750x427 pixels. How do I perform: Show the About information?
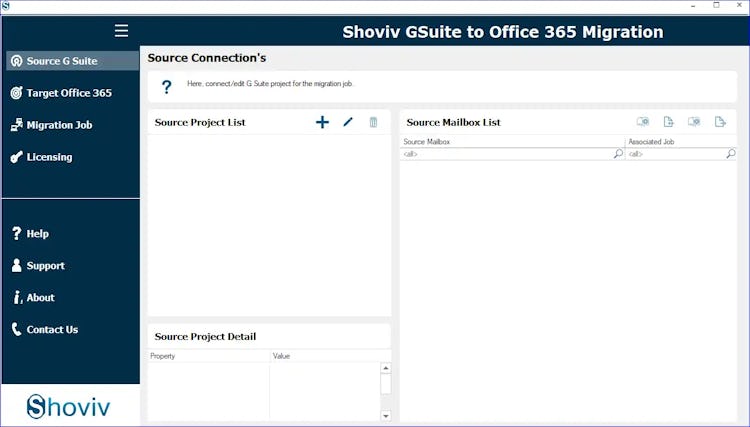pyautogui.click(x=40, y=297)
